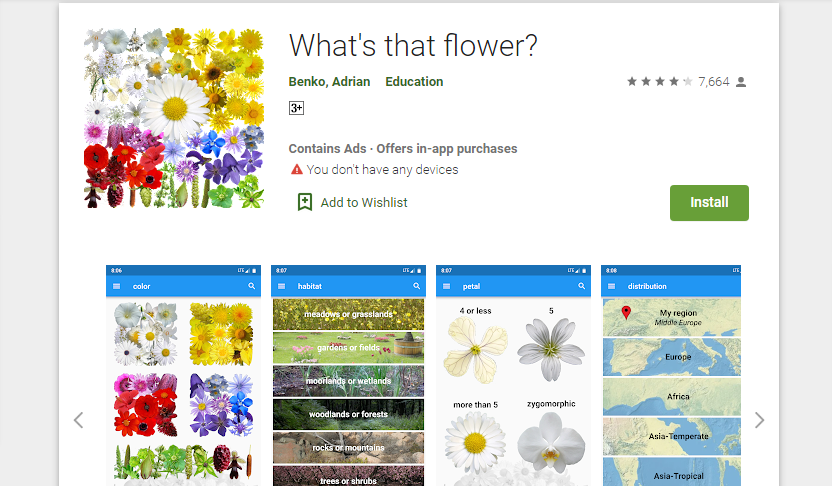Click the red location pin on map
Screen dimensions: 832x486
(x=626, y=313)
